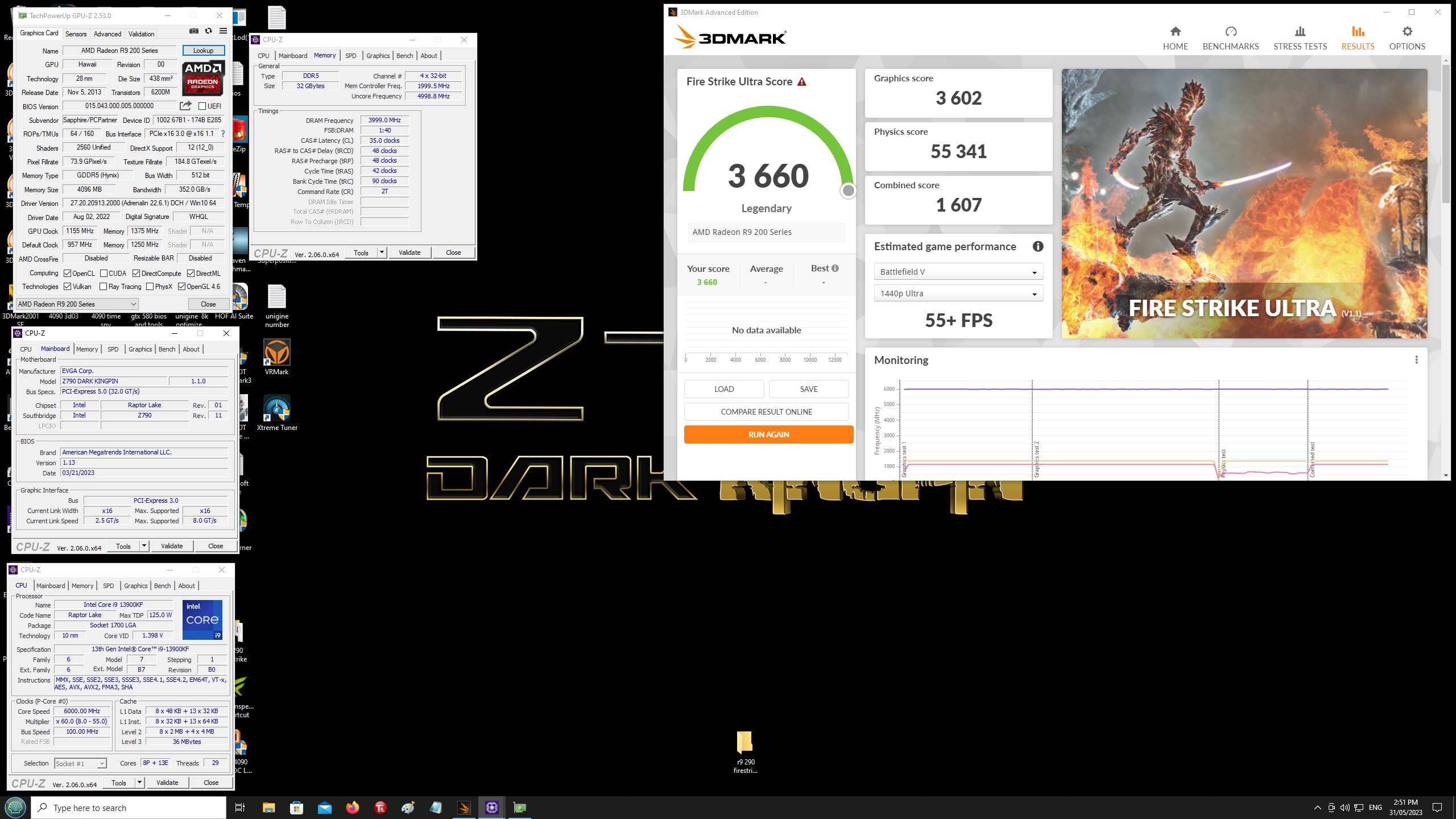Viewport: 1456px width, 819px height.
Task: Click COMPARE RESULT ONLINE button
Action: click(x=766, y=412)
